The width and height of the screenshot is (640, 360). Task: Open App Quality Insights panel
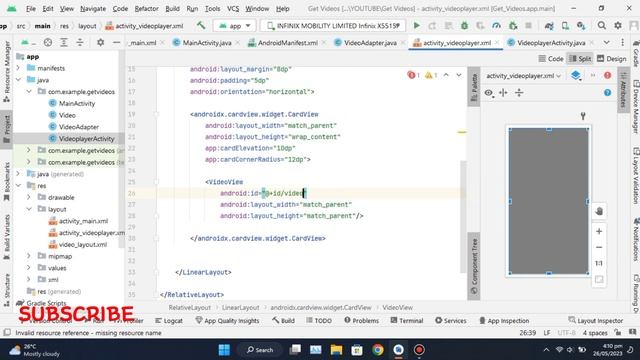point(227,320)
